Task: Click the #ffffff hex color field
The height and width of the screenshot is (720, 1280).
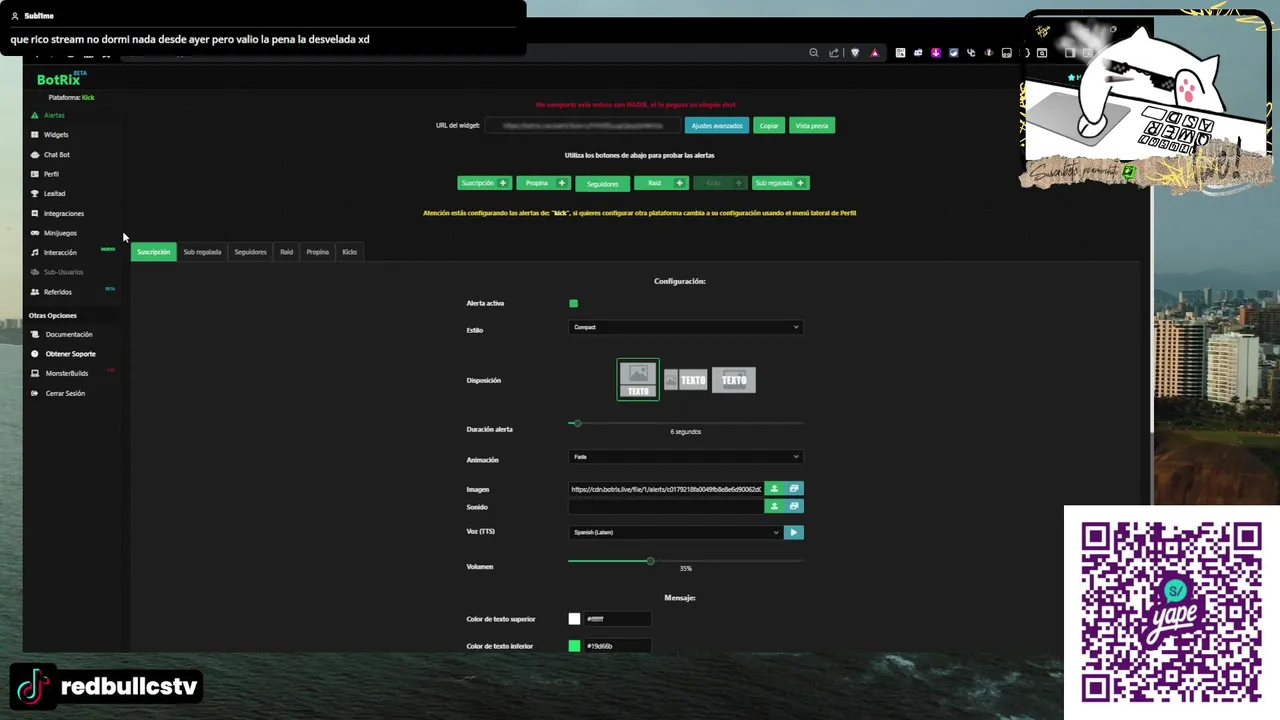Action: (617, 619)
